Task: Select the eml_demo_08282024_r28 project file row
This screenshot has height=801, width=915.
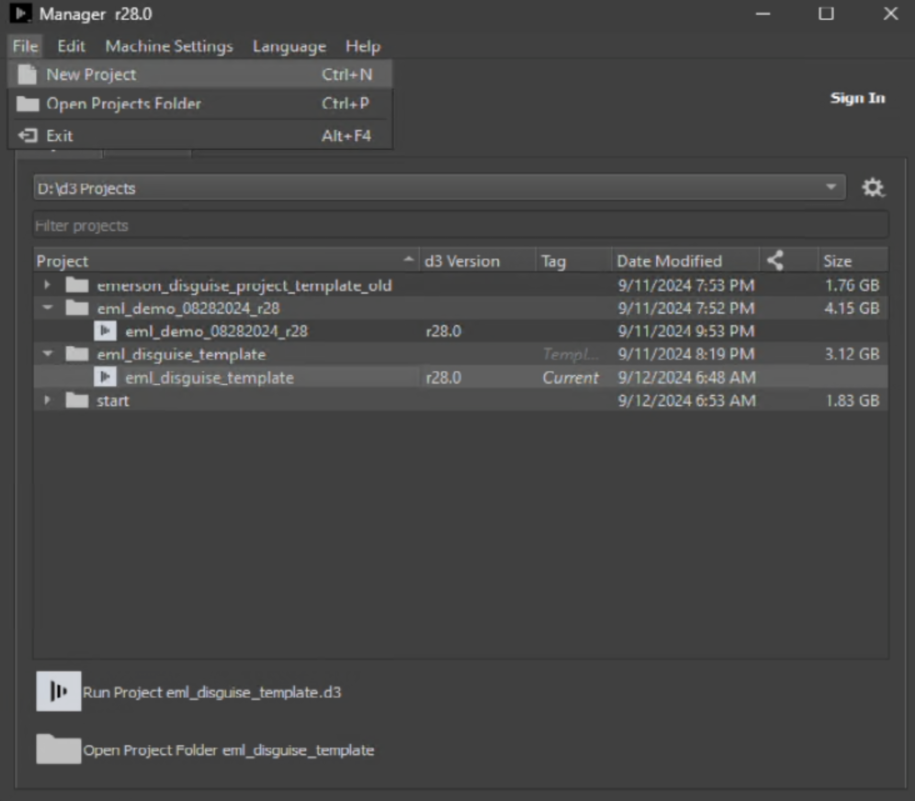Action: click(460, 331)
